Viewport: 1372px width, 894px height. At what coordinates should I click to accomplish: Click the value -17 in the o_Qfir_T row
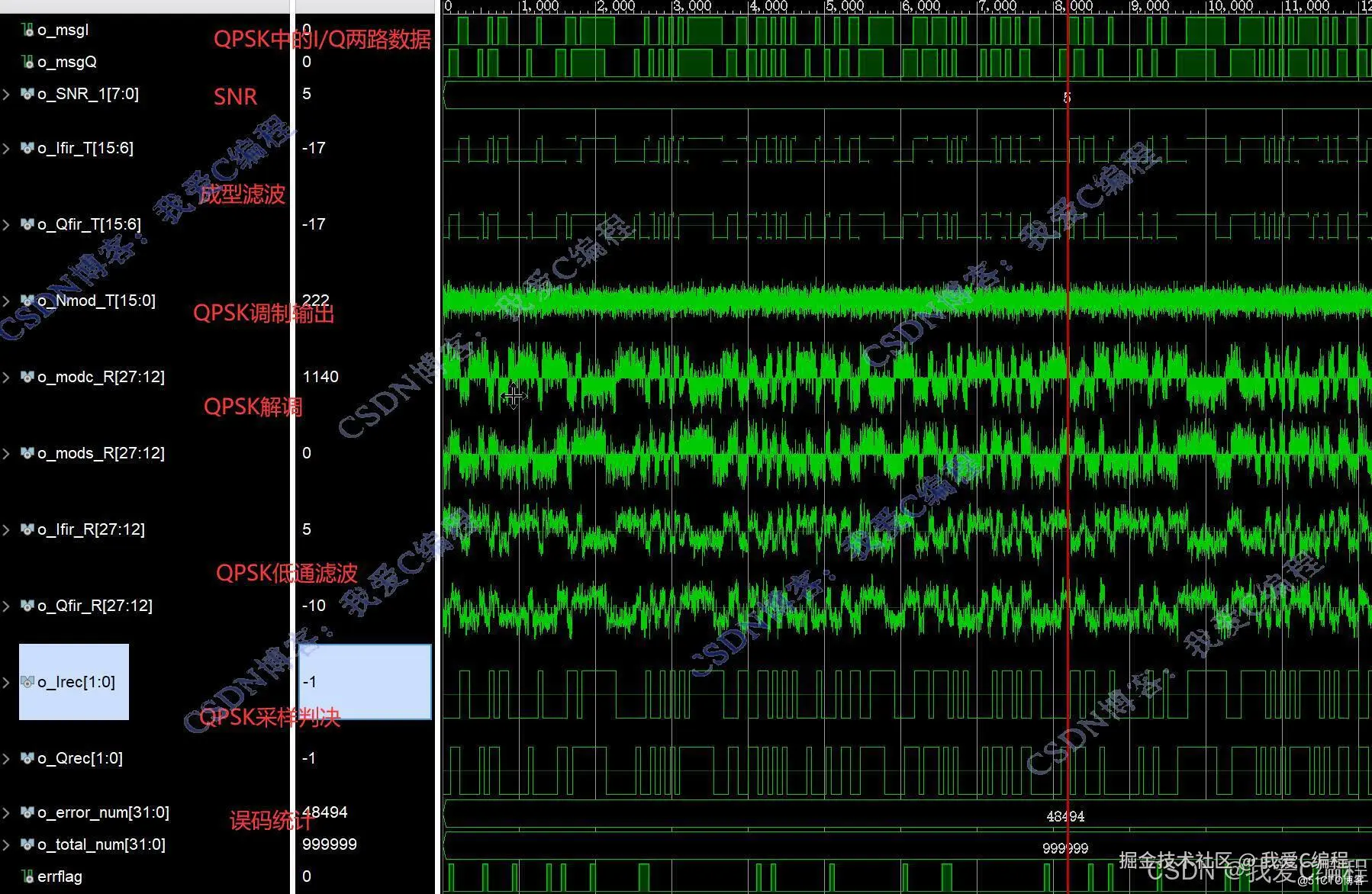point(314,224)
